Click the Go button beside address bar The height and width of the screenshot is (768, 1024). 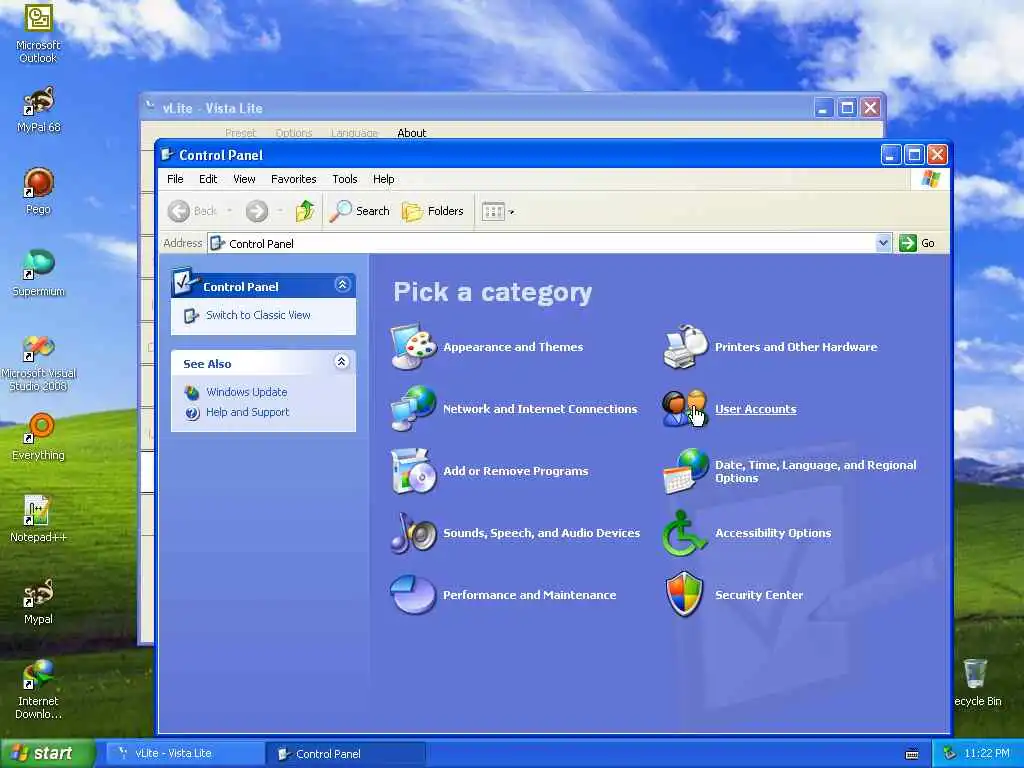(x=918, y=243)
